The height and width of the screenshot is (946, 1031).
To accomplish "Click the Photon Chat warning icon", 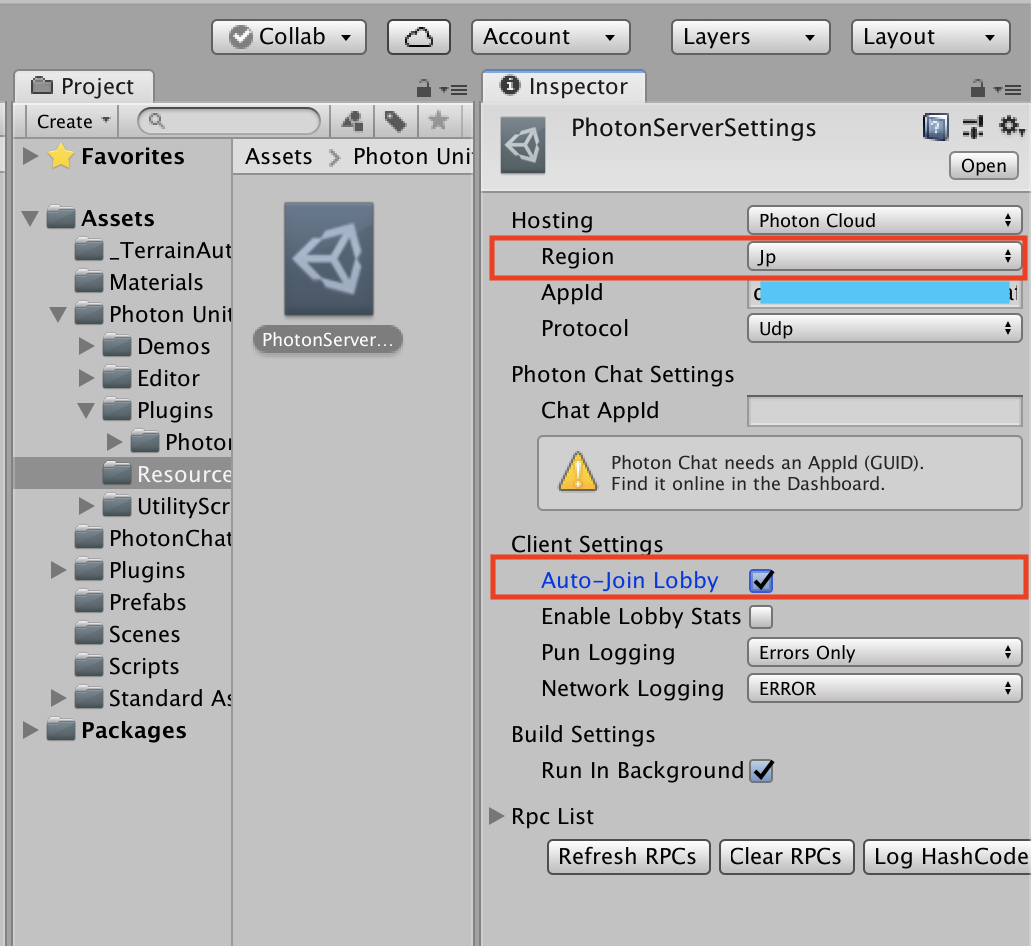I will click(577, 472).
